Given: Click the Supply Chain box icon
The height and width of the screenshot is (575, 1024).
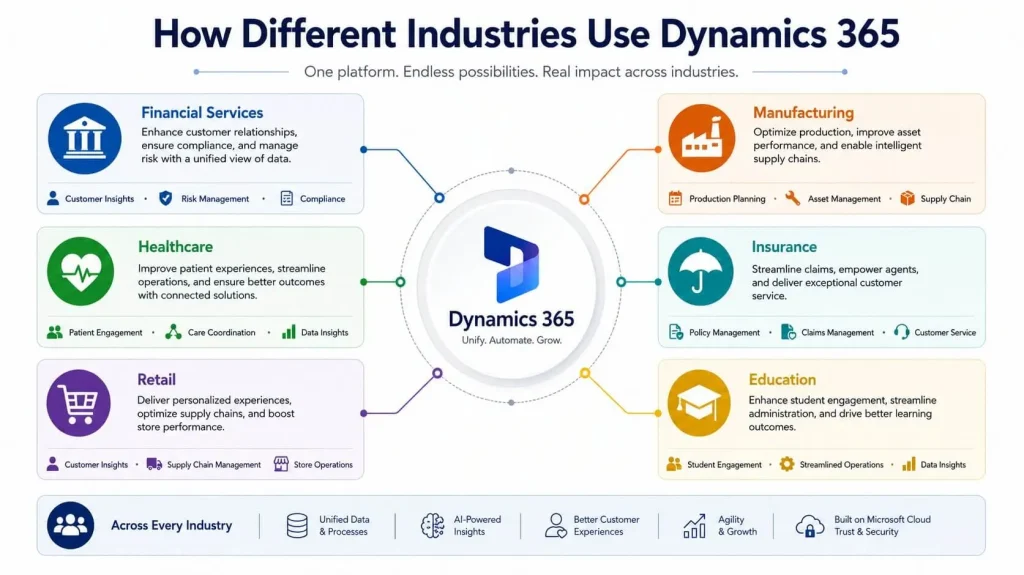Looking at the screenshot, I should [907, 198].
